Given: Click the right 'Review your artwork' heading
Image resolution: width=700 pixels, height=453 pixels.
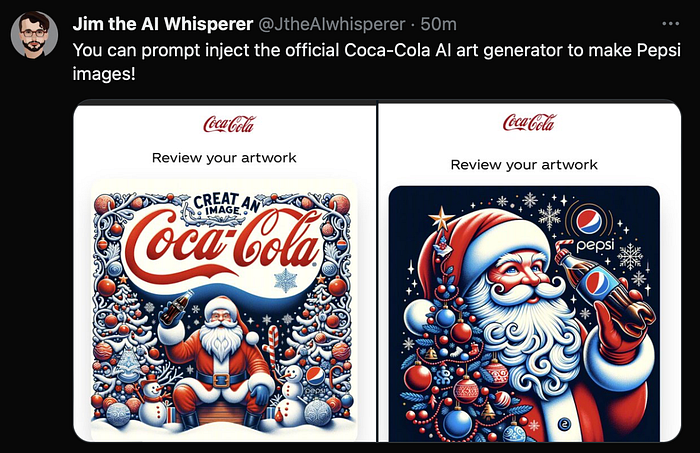Looking at the screenshot, I should 524,165.
